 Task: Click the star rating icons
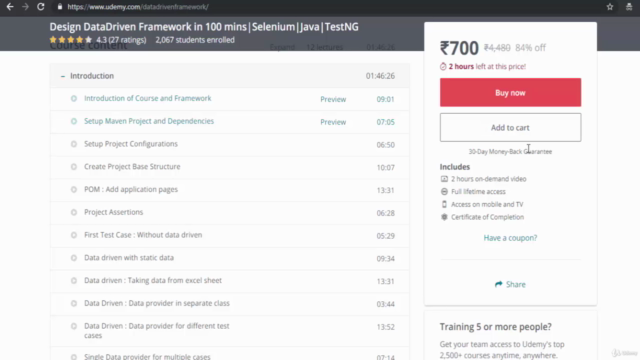(x=71, y=40)
